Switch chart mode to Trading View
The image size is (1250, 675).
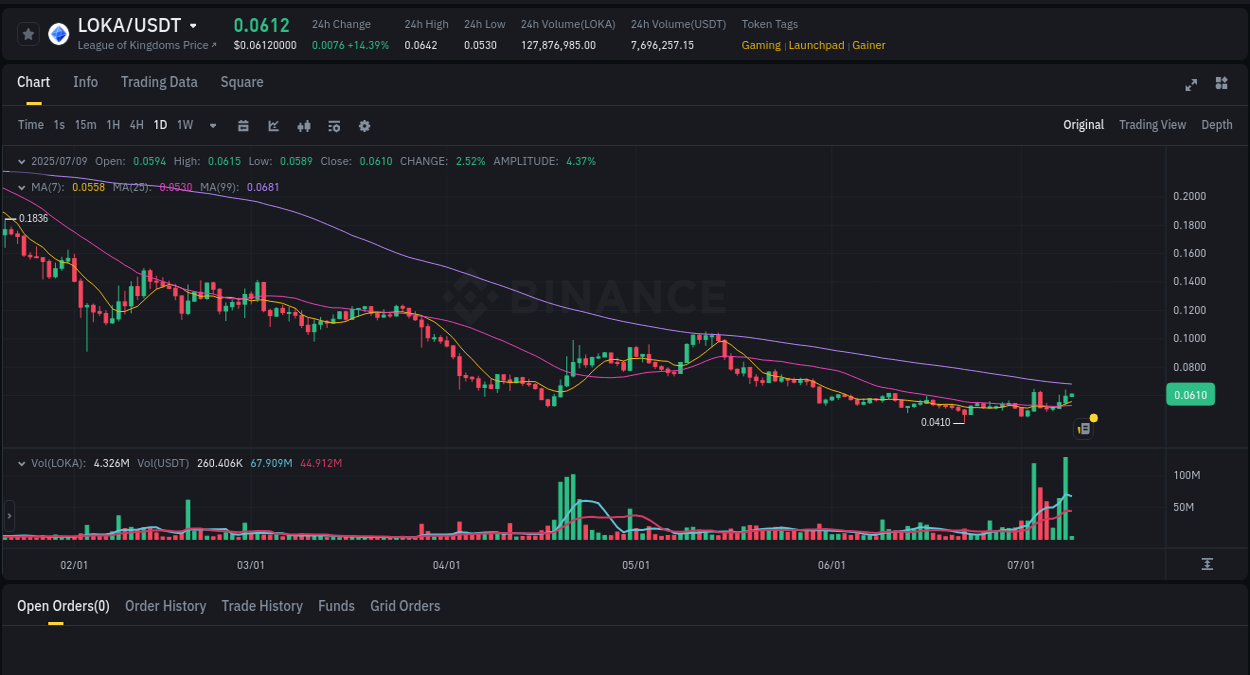coord(1152,124)
